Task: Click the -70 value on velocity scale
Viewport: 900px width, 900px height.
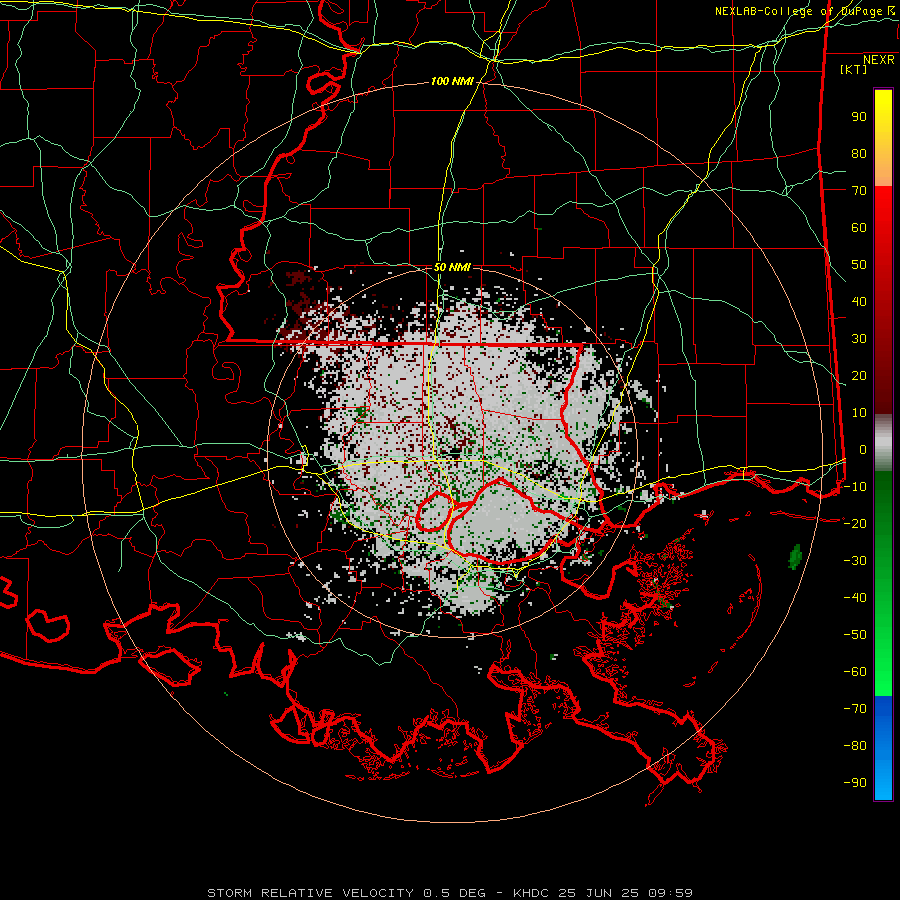Action: click(x=855, y=709)
